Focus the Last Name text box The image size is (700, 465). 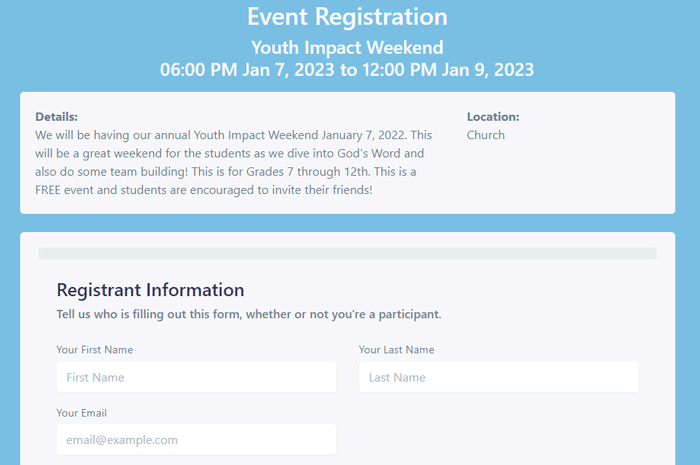pyautogui.click(x=499, y=377)
